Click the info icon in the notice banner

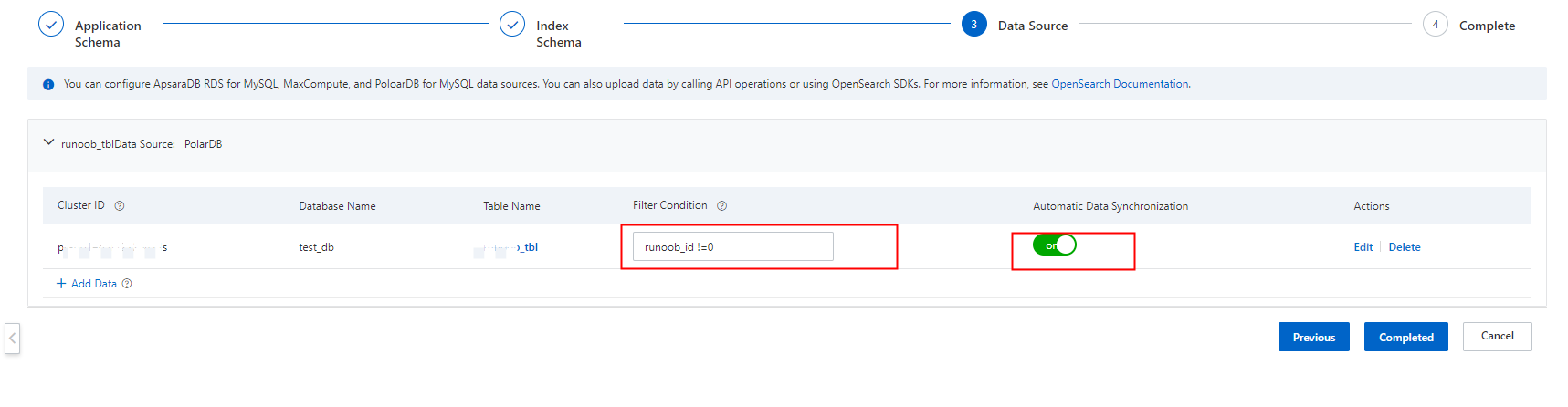[48, 84]
